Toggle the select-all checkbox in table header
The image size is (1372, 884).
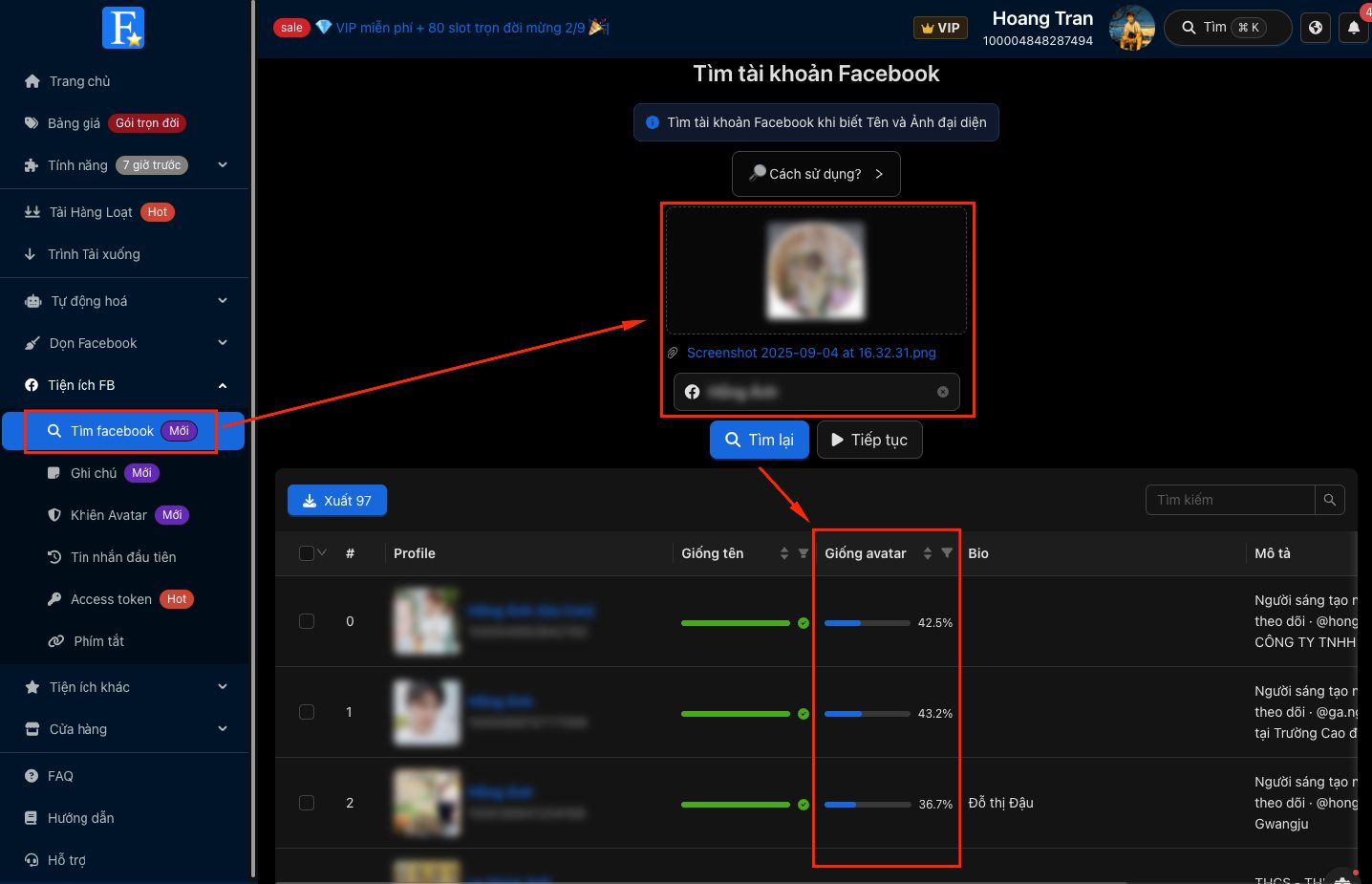307,553
